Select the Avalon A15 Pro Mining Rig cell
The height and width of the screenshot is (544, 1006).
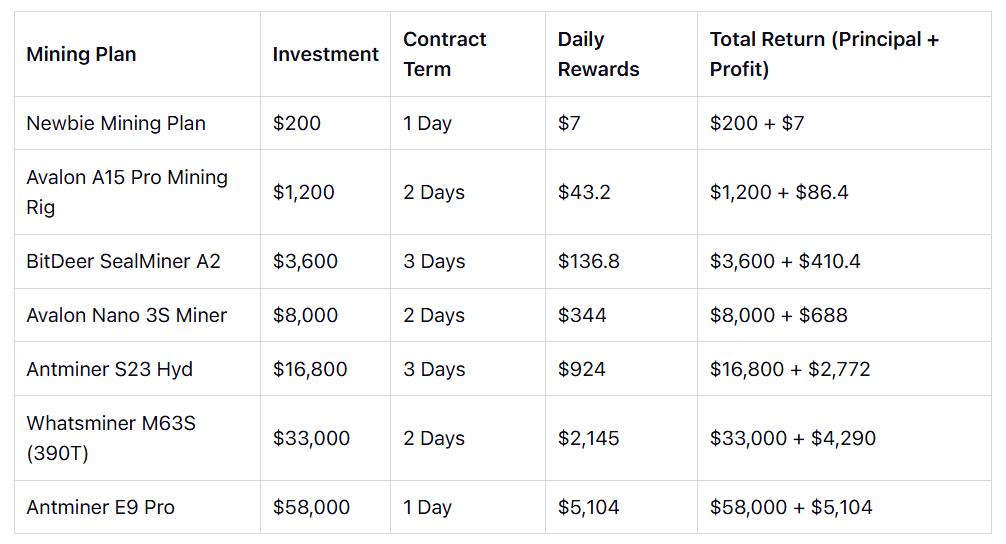pyautogui.click(x=127, y=192)
